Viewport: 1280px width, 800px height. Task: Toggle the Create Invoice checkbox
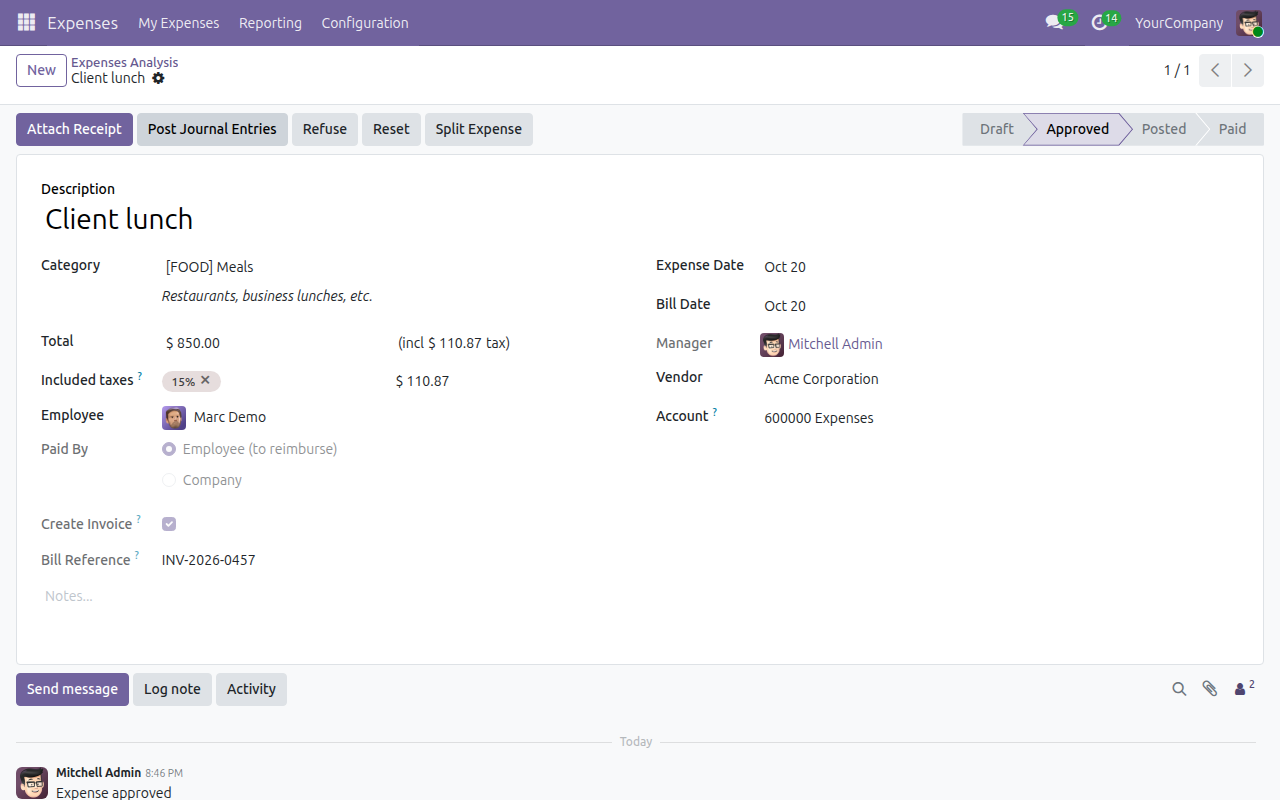[169, 524]
